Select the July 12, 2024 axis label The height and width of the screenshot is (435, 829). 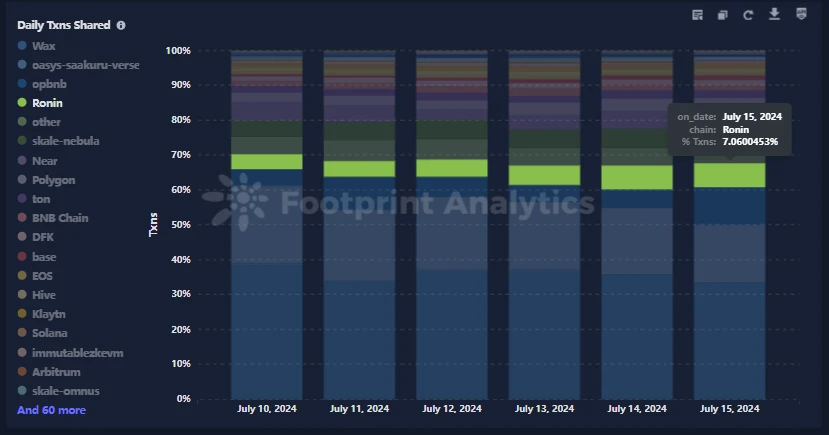click(452, 409)
